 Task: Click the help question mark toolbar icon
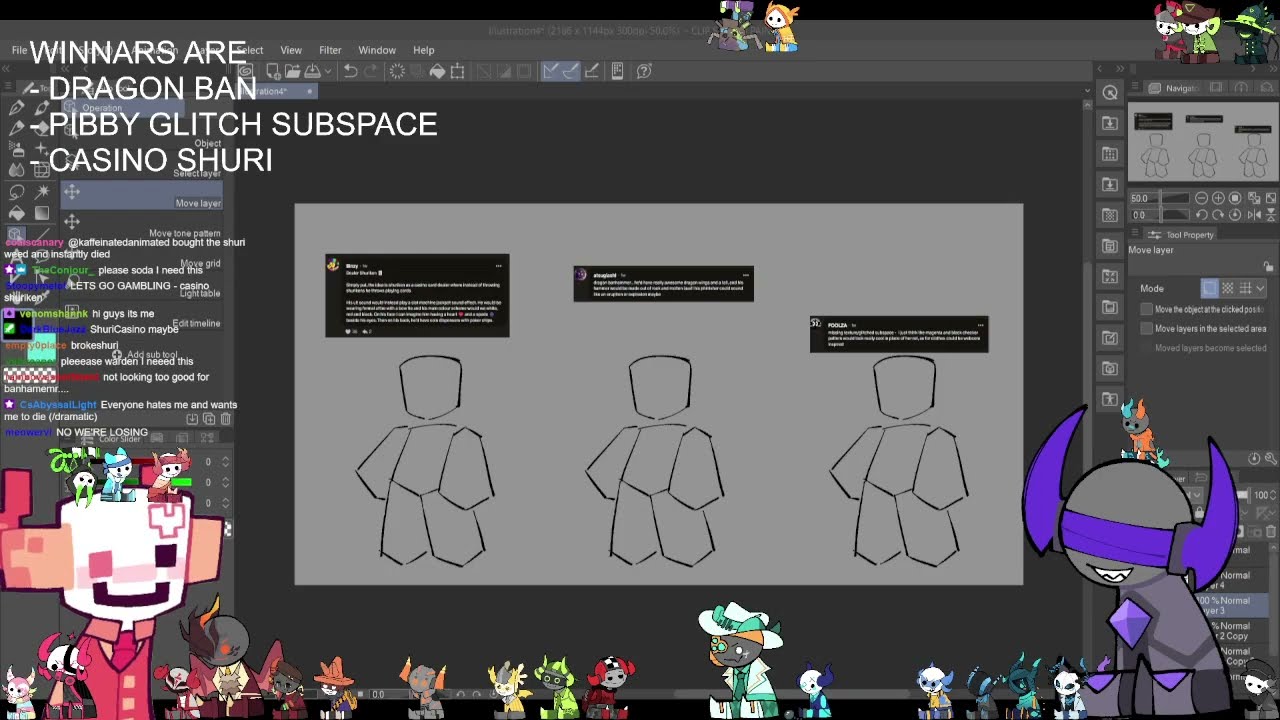644,71
